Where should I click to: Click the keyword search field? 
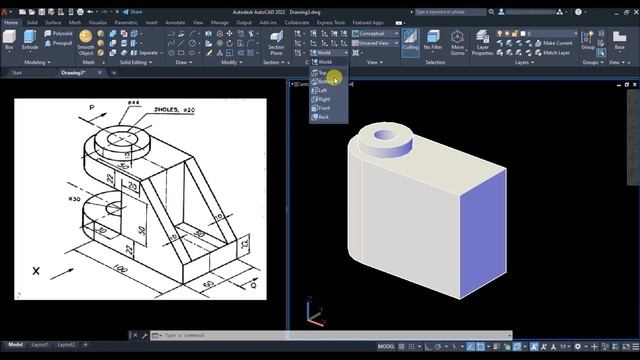pos(450,12)
